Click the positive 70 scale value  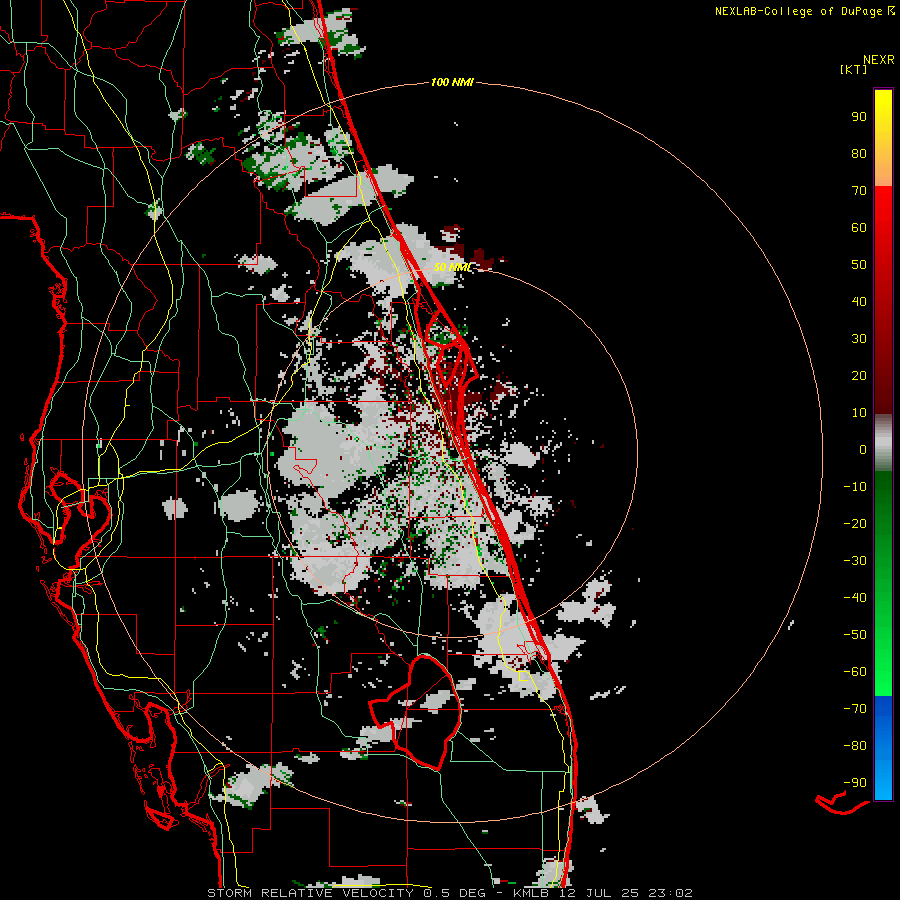[859, 191]
